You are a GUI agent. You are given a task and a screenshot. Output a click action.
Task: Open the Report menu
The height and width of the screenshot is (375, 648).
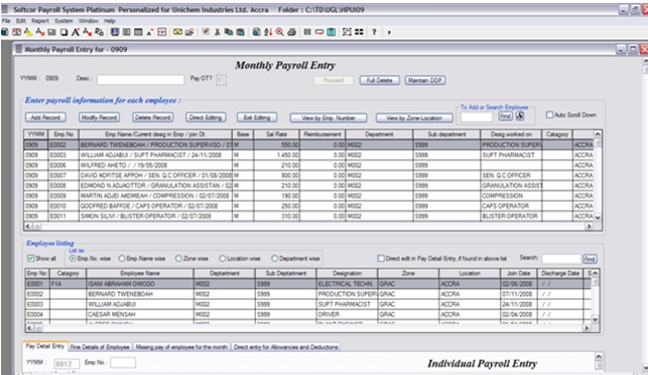click(x=40, y=21)
